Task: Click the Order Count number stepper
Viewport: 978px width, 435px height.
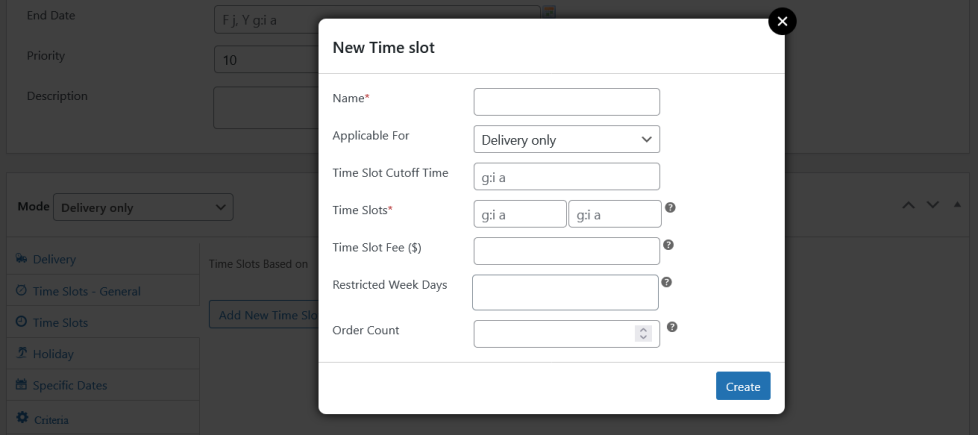Action: coord(643,334)
